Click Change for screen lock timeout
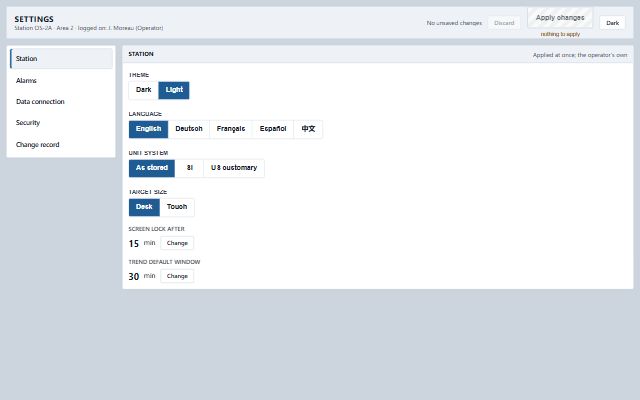The width and height of the screenshot is (640, 400). [177, 243]
